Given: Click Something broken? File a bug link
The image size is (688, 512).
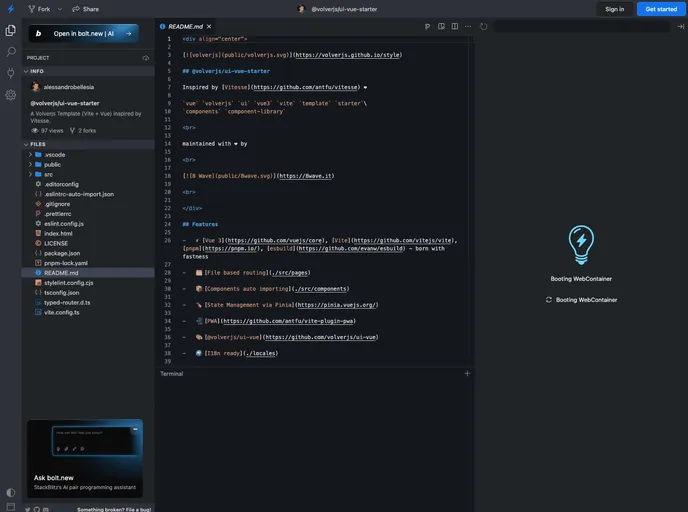Looking at the screenshot, I should click(x=114, y=509).
